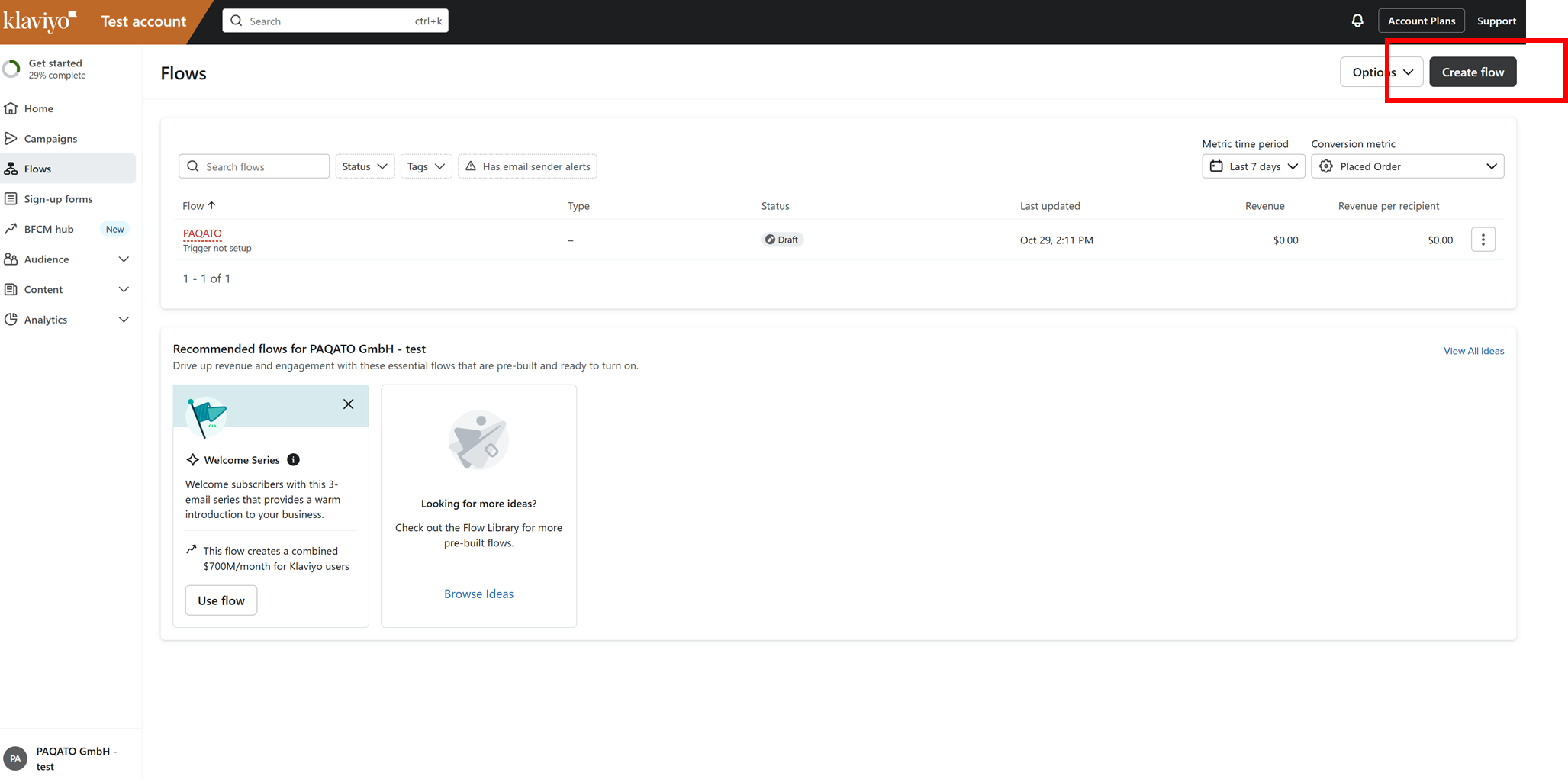Image resolution: width=1568 pixels, height=779 pixels.
Task: Toggle Has email sender alerts filter
Action: point(527,166)
